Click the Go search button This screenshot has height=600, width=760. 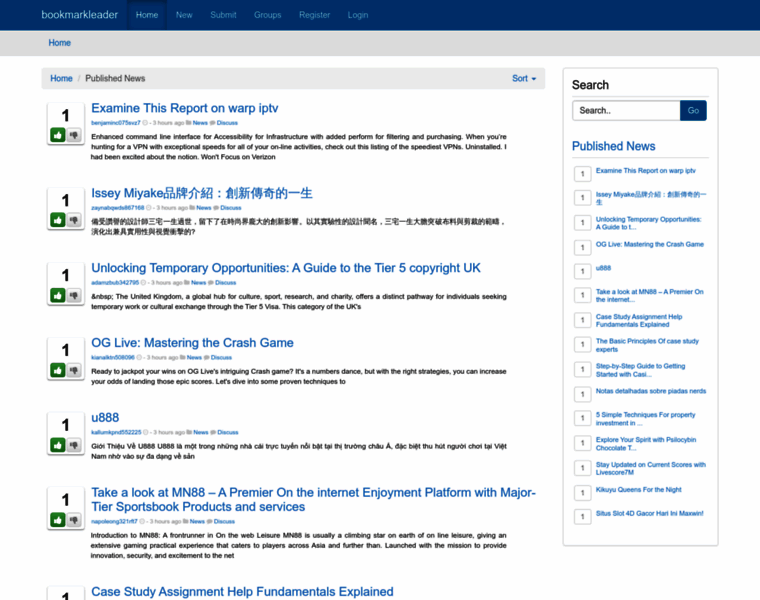[x=693, y=111]
